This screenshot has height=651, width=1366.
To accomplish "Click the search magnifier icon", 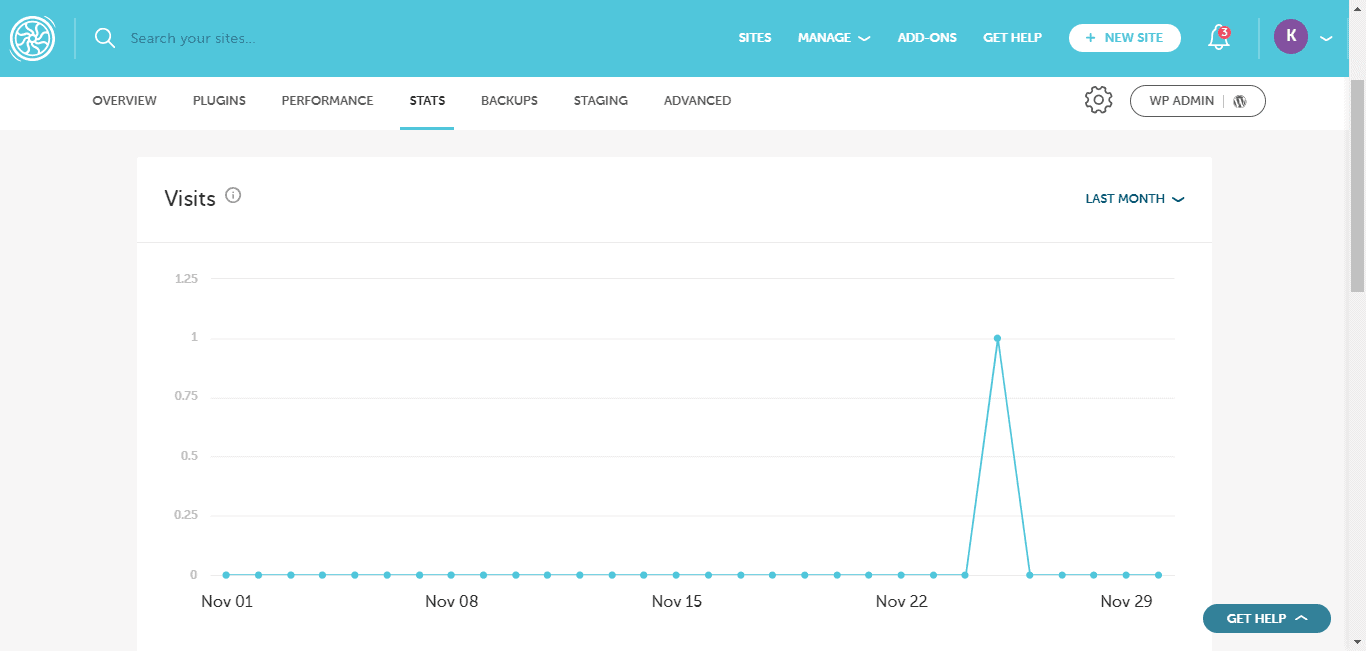I will [x=105, y=38].
